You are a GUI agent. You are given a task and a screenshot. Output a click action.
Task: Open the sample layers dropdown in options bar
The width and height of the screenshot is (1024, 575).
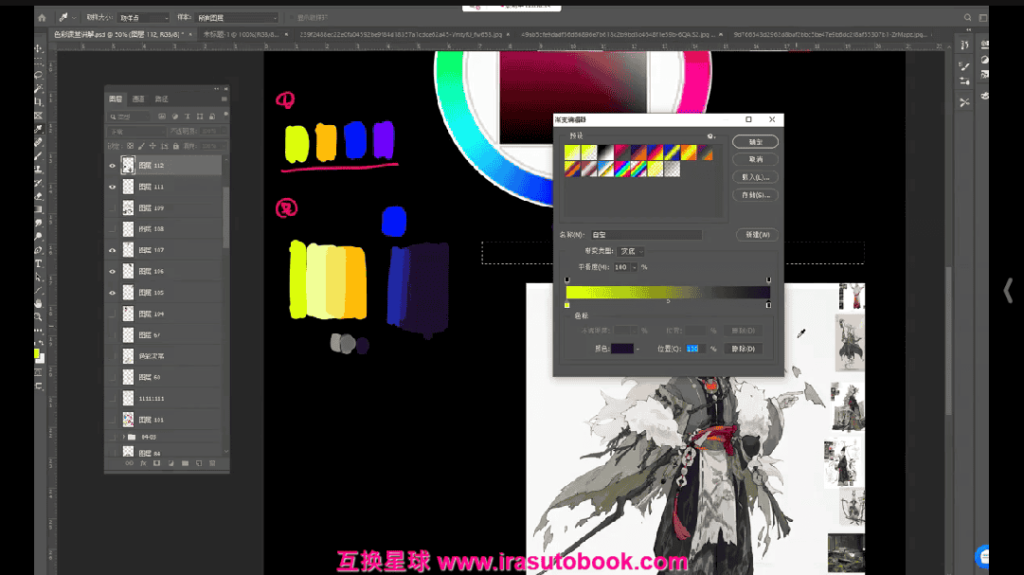point(236,18)
